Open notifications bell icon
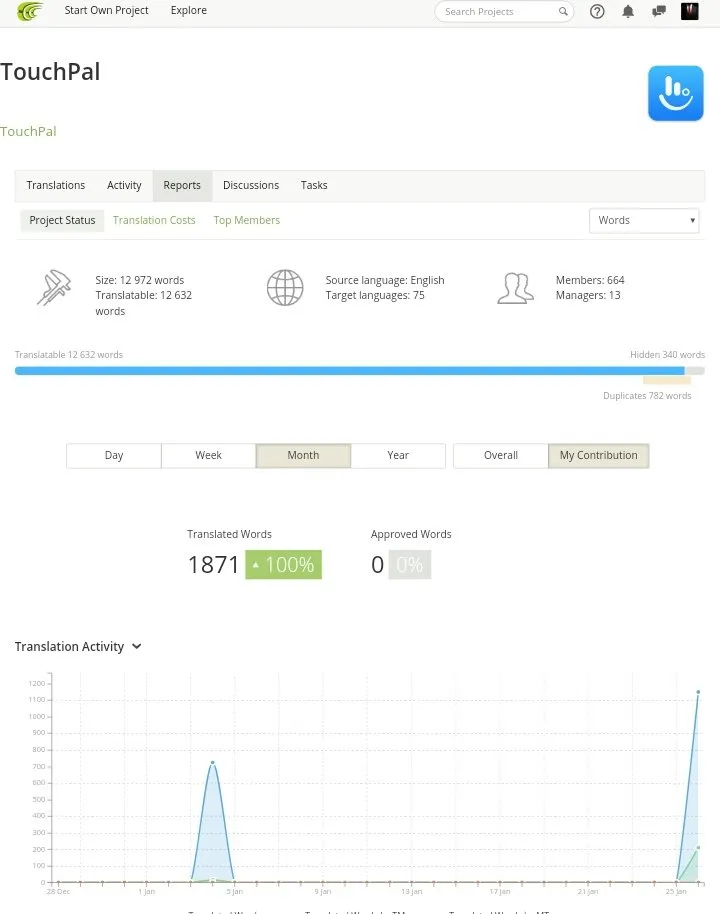Viewport: 720px width, 914px height. coord(628,12)
